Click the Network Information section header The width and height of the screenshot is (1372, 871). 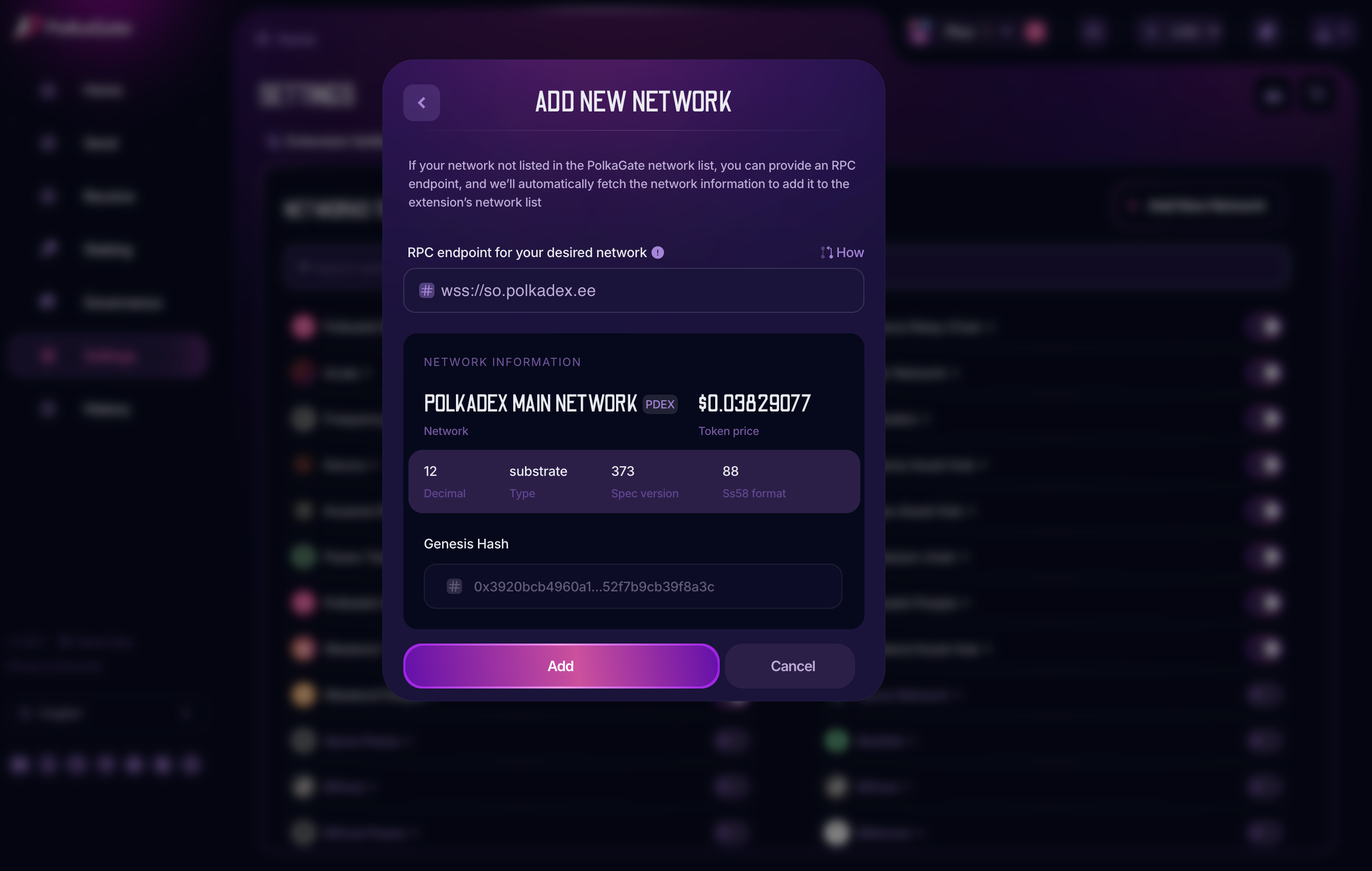502,362
